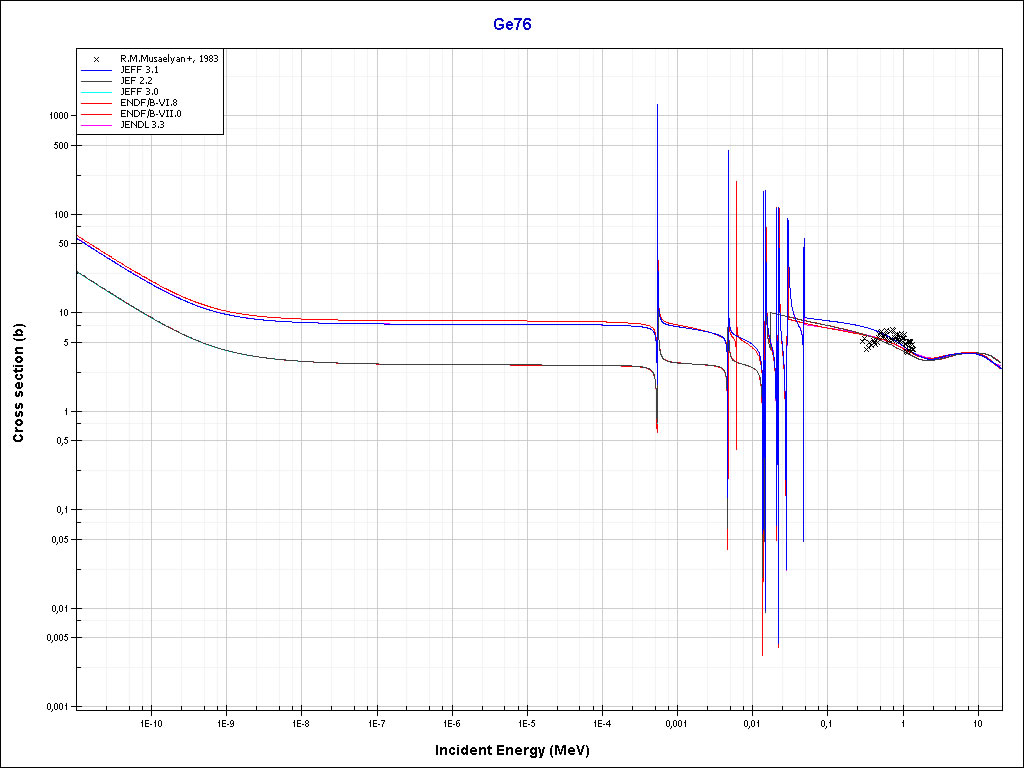This screenshot has width=1024, height=768.
Task: Select ENDF/B-VII.0 in the legend
Action: [x=151, y=114]
